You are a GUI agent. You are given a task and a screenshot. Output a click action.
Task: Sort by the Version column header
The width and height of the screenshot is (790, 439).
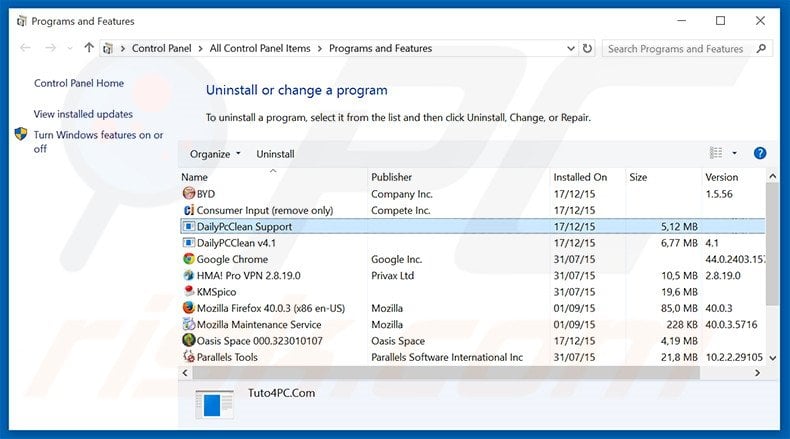click(x=733, y=177)
